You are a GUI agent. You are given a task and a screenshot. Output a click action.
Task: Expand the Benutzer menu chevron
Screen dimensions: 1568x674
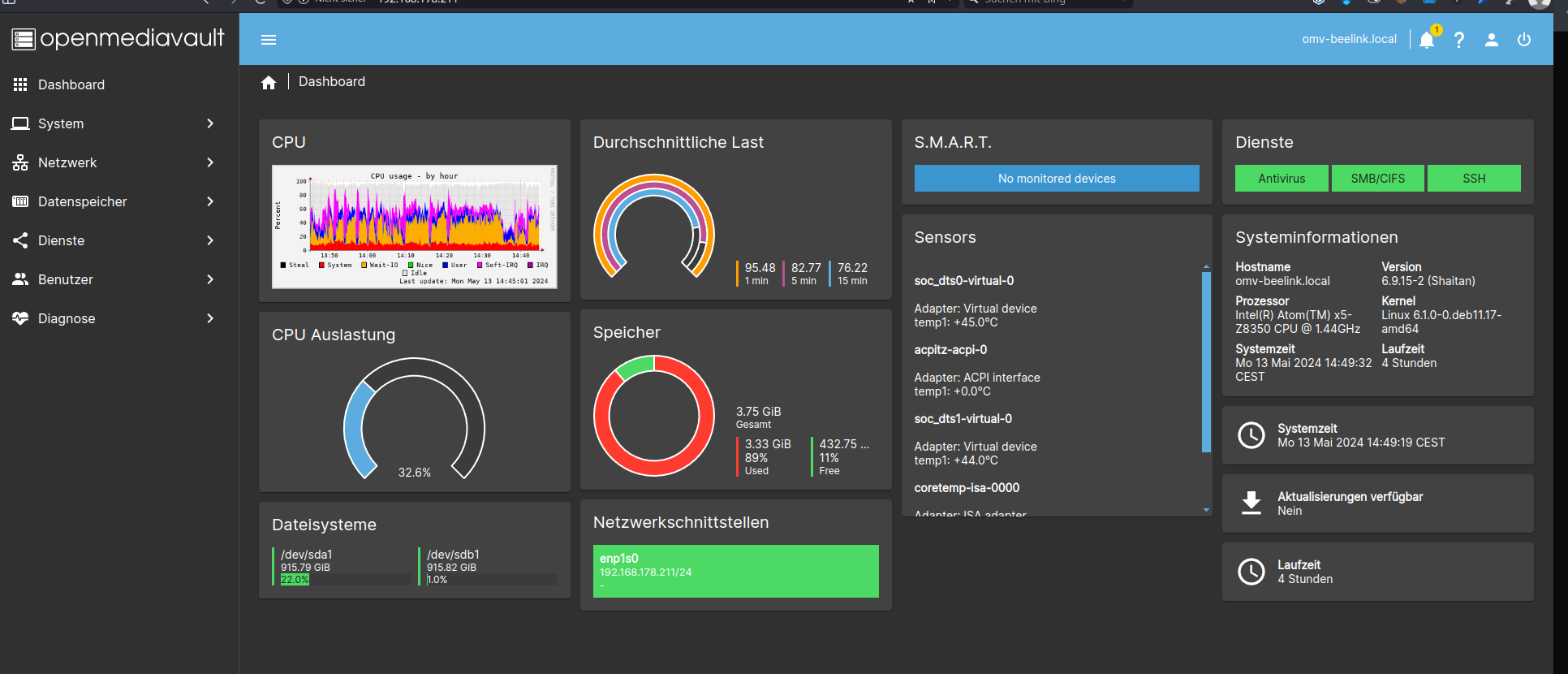click(210, 279)
